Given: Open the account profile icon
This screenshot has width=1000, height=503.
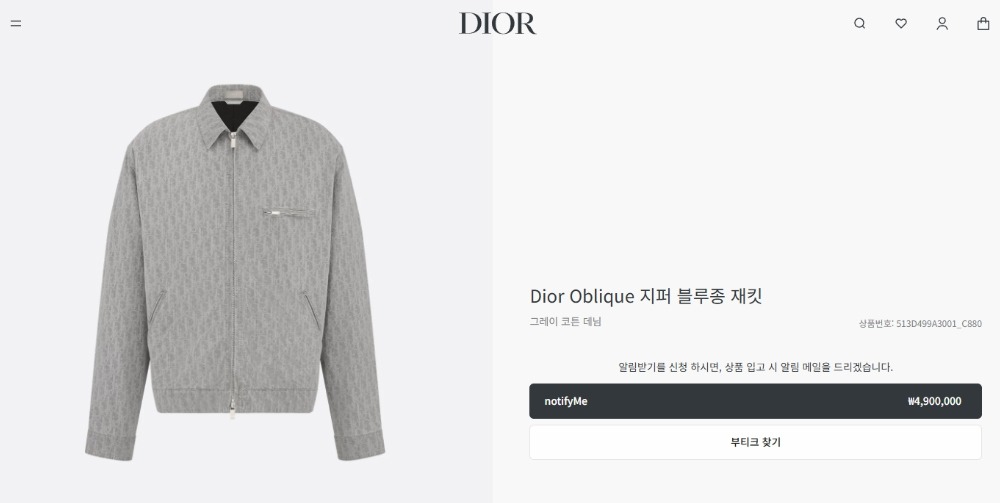Looking at the screenshot, I should tap(942, 24).
